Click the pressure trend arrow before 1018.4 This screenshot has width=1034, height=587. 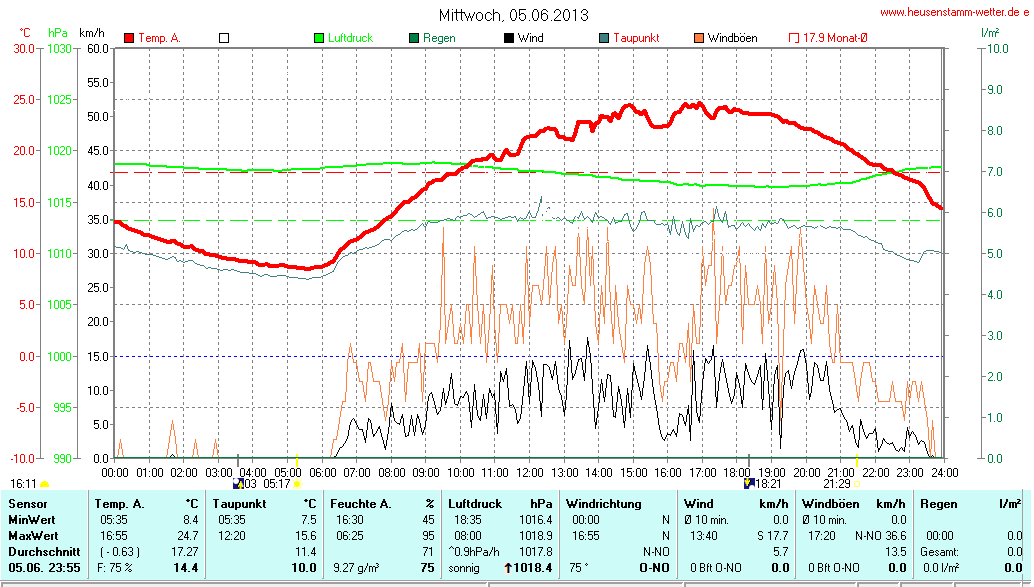point(507,568)
